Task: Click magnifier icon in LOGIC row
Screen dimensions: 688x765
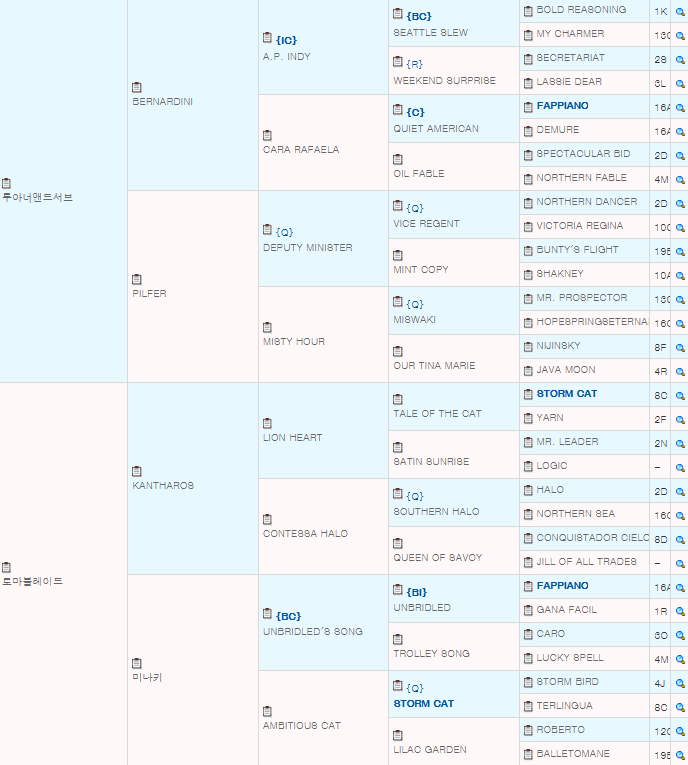Action: coord(680,467)
